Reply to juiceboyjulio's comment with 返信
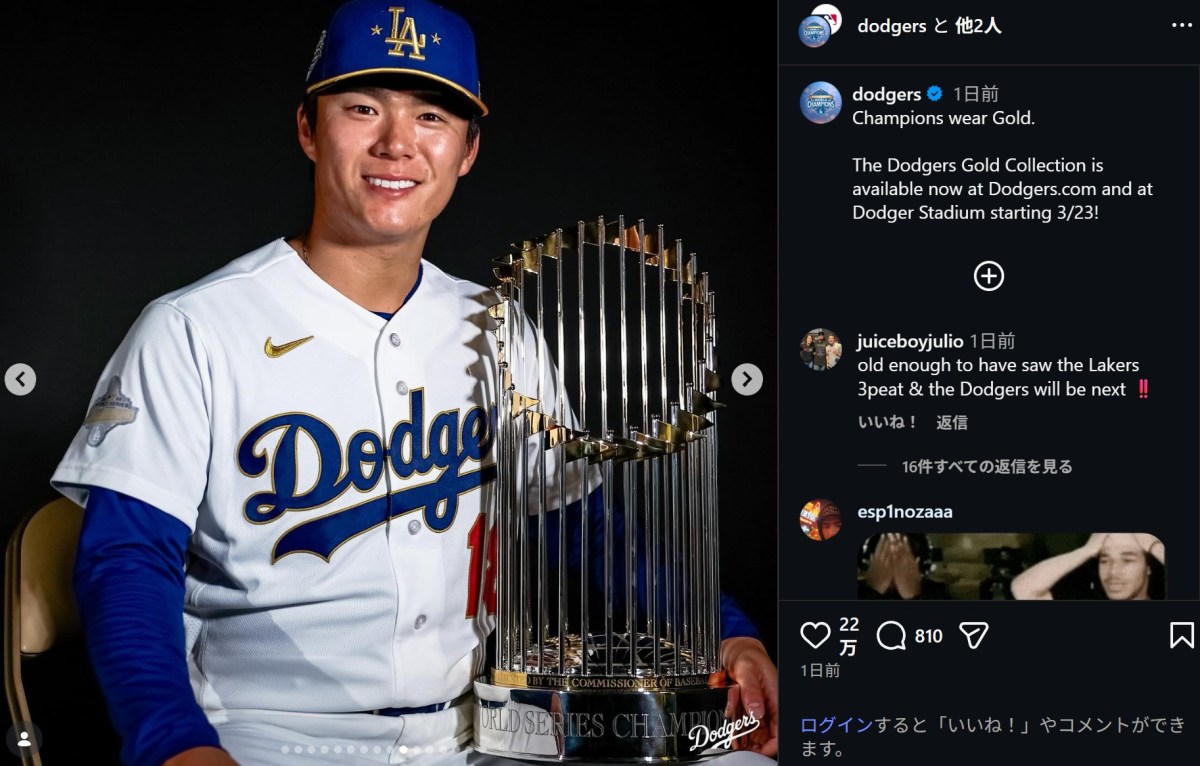The width and height of the screenshot is (1200, 766). click(x=951, y=422)
